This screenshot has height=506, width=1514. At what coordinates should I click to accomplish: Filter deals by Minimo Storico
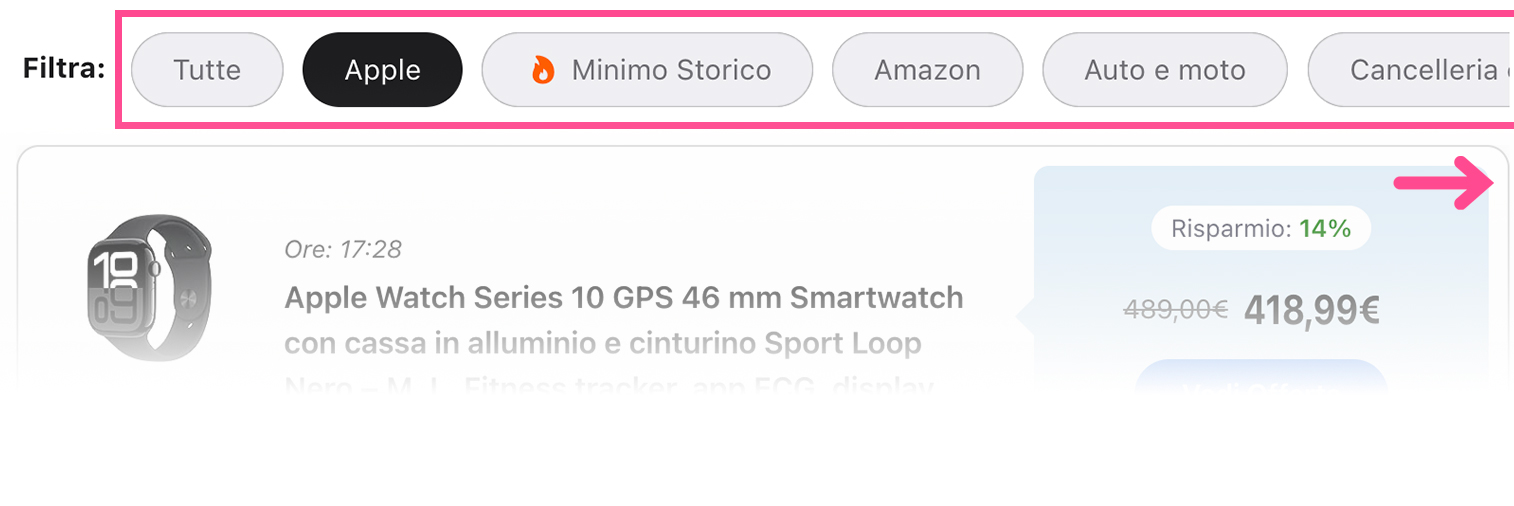click(x=647, y=70)
